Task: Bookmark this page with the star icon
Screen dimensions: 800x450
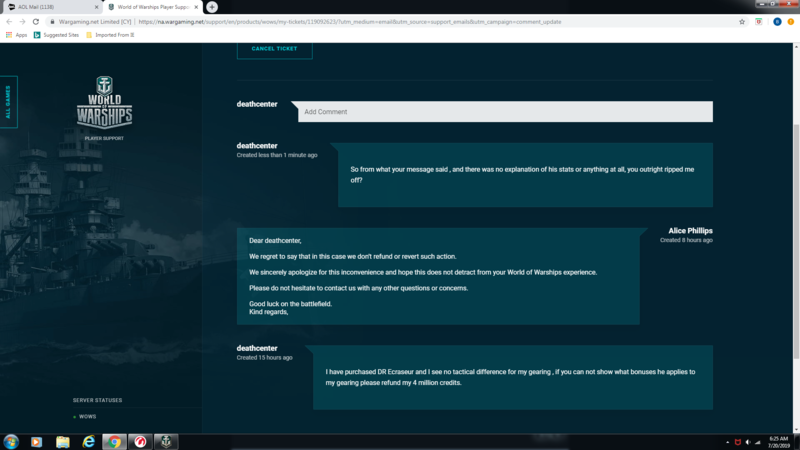Action: click(x=742, y=22)
